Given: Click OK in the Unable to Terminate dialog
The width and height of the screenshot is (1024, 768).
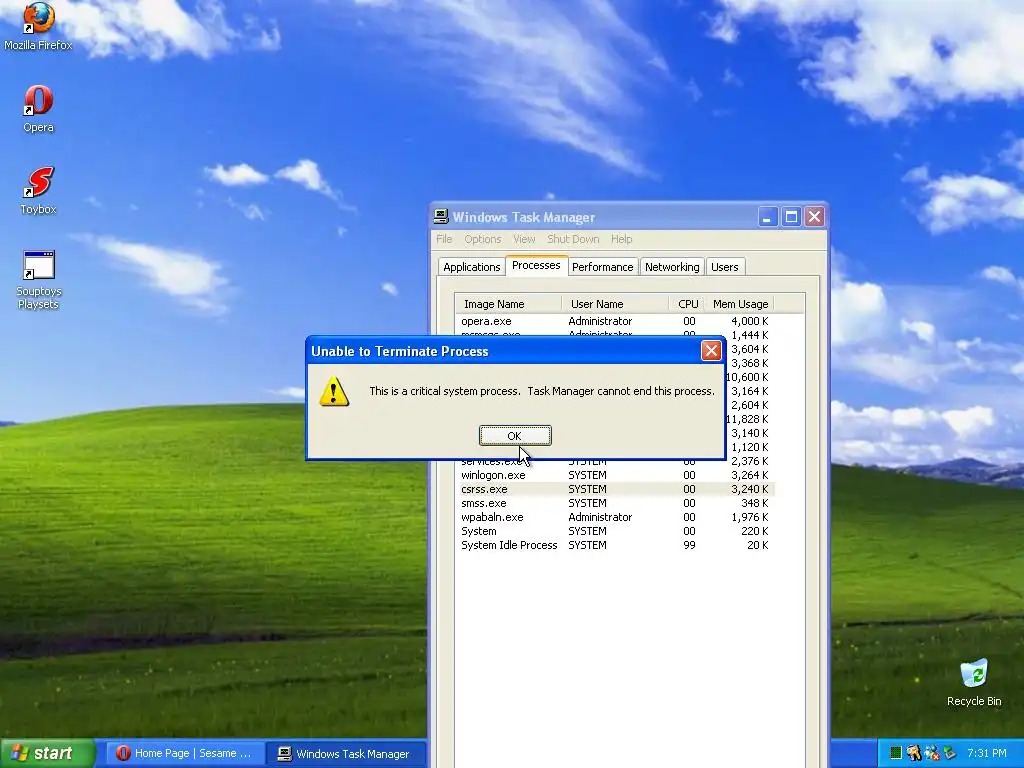Looking at the screenshot, I should (x=515, y=436).
